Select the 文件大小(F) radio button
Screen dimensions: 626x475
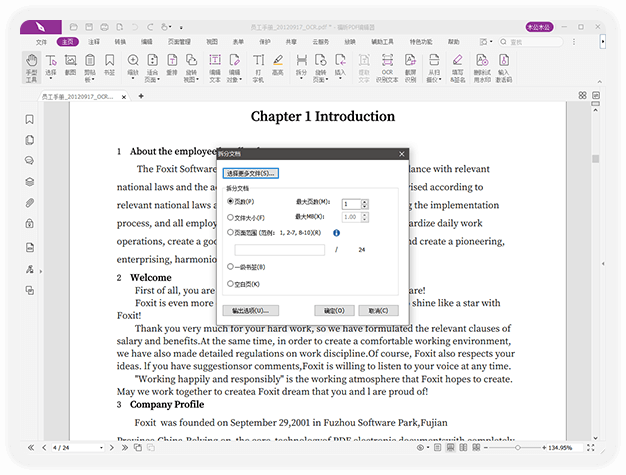coord(230,217)
